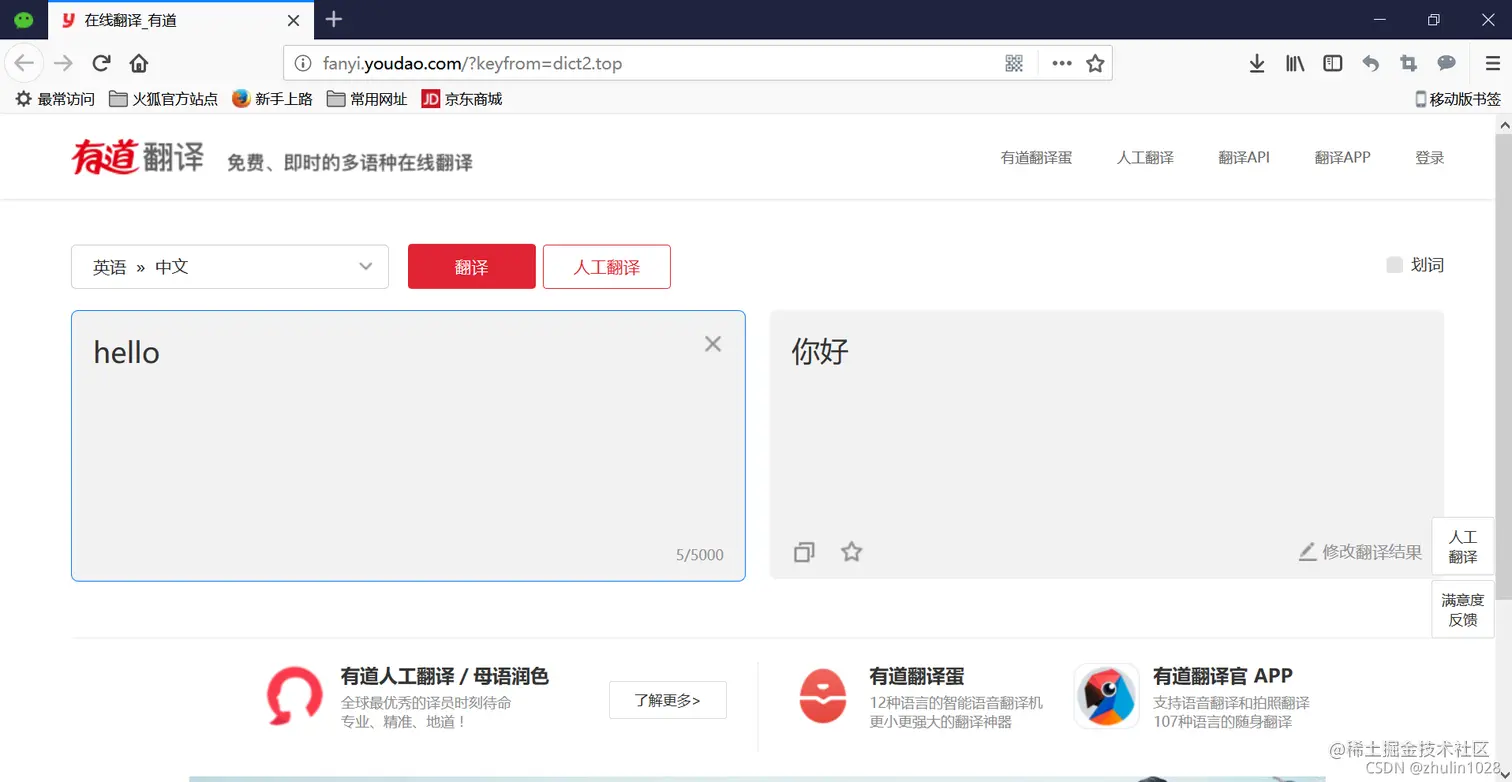This screenshot has height=782, width=1512.
Task: Open 翻译APP in the top navigation
Action: tap(1342, 157)
